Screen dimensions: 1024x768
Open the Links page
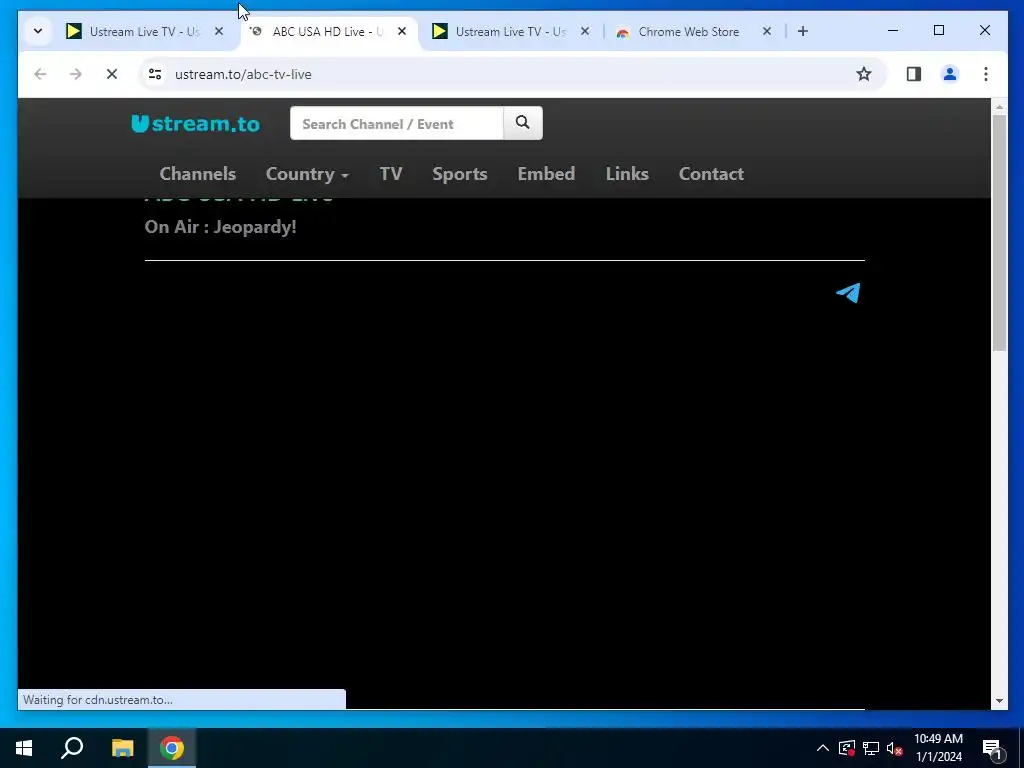coord(627,174)
